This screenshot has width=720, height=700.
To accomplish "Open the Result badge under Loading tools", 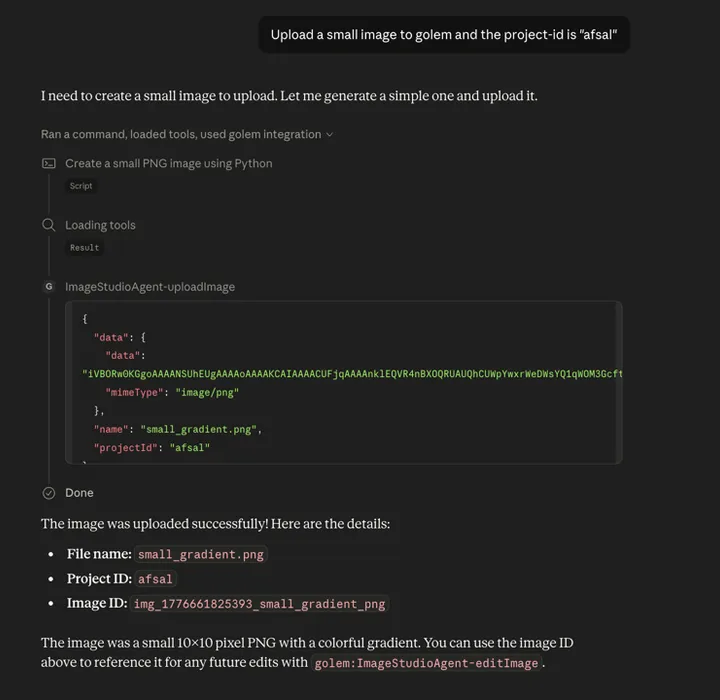I will pyautogui.click(x=84, y=248).
